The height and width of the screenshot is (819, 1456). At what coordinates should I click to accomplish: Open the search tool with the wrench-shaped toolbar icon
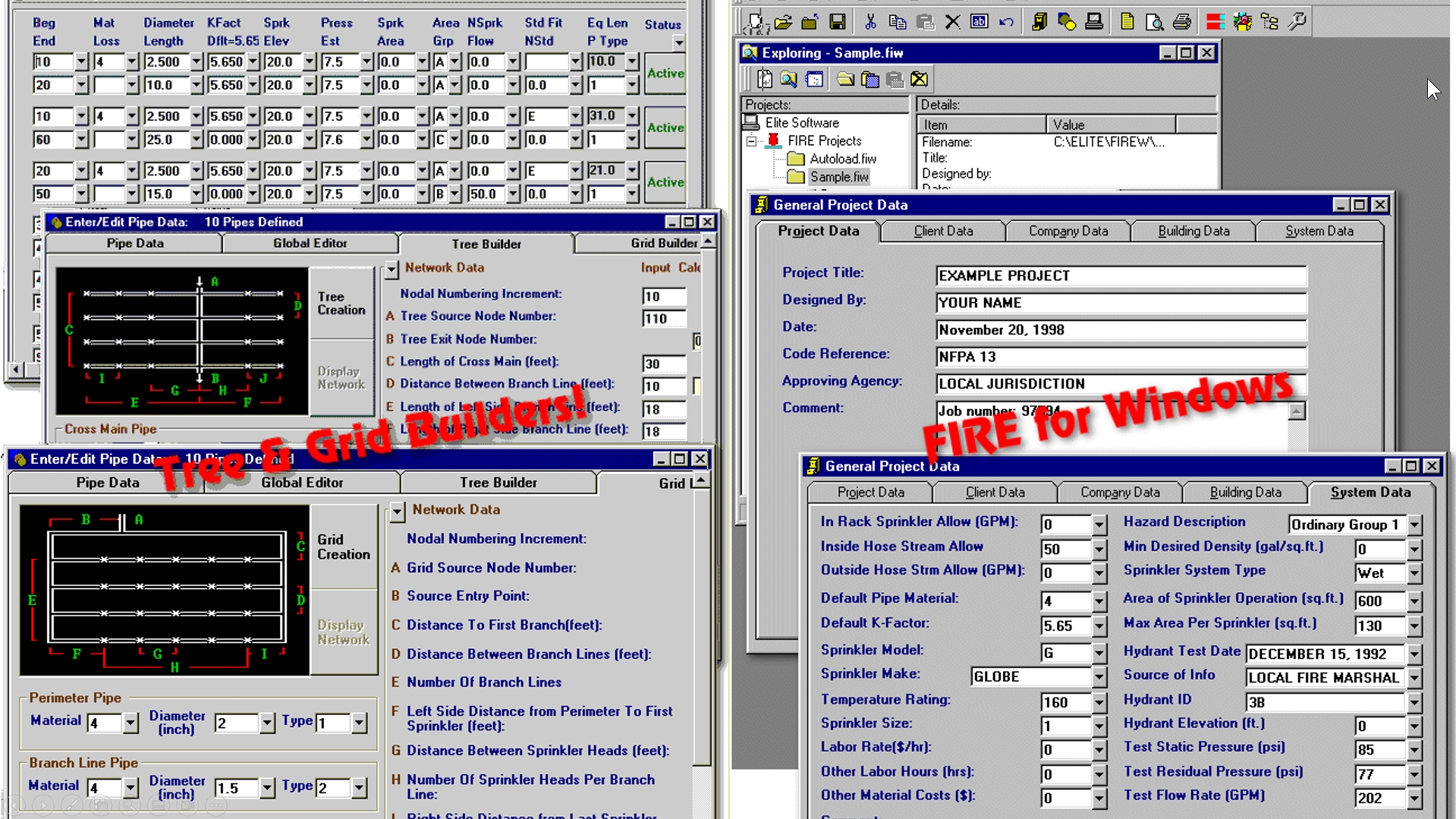tap(1297, 22)
